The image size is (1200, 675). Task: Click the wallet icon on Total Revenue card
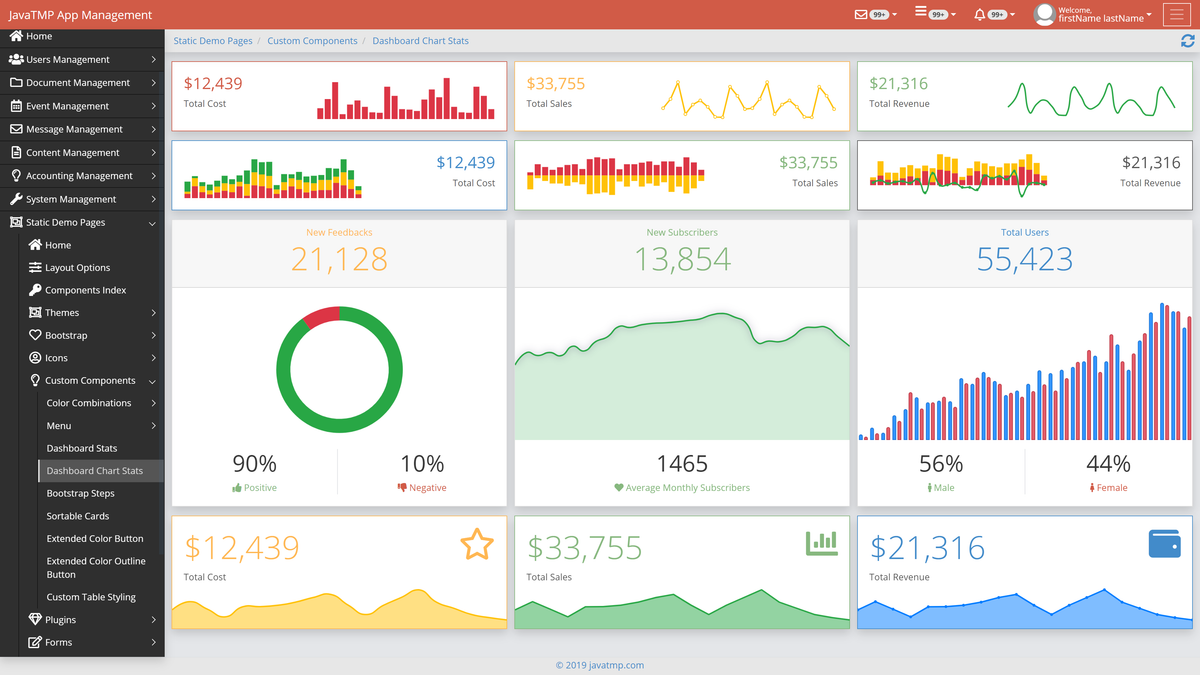(x=1164, y=543)
